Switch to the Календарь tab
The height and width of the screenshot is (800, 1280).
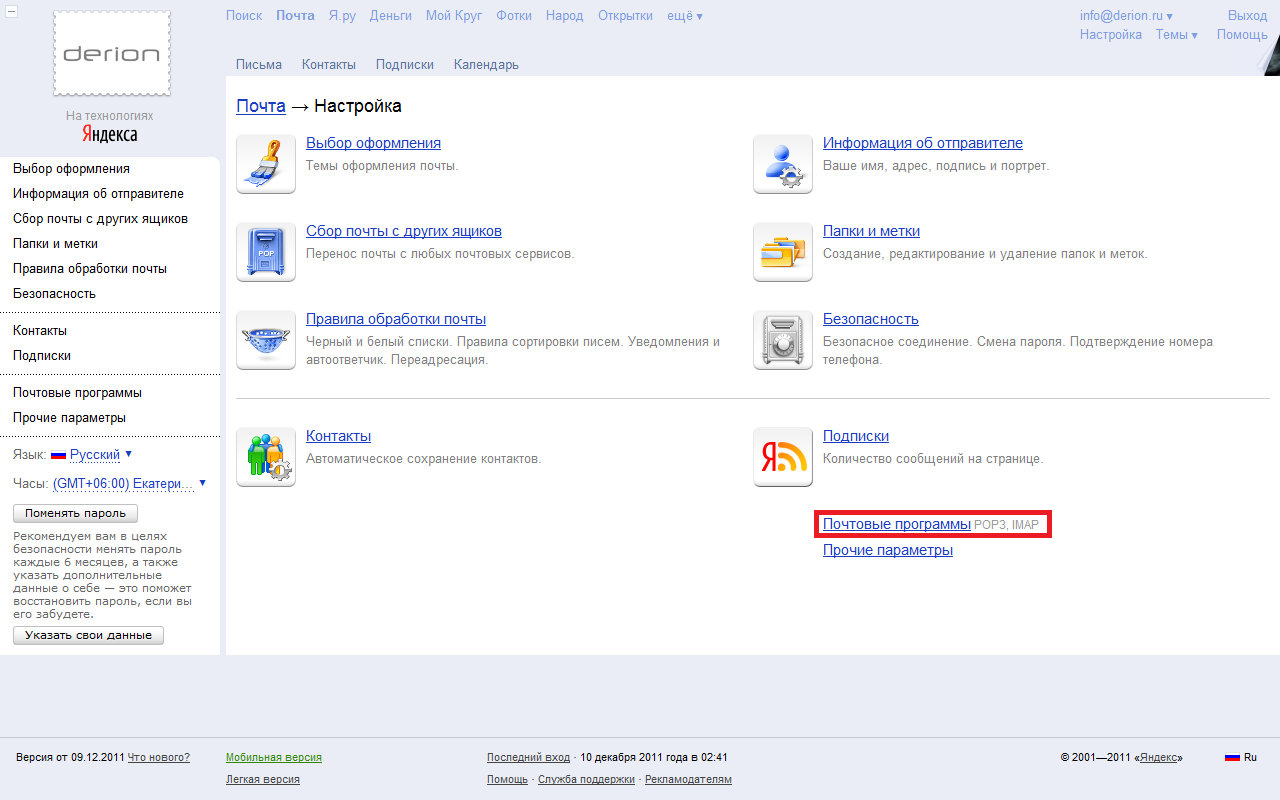486,65
